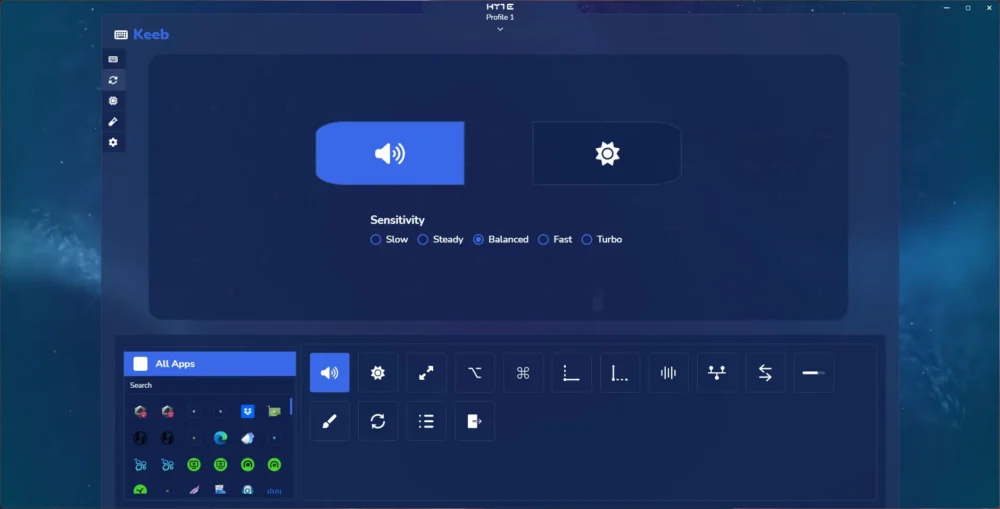Select the branching nodes function icon

[717, 373]
